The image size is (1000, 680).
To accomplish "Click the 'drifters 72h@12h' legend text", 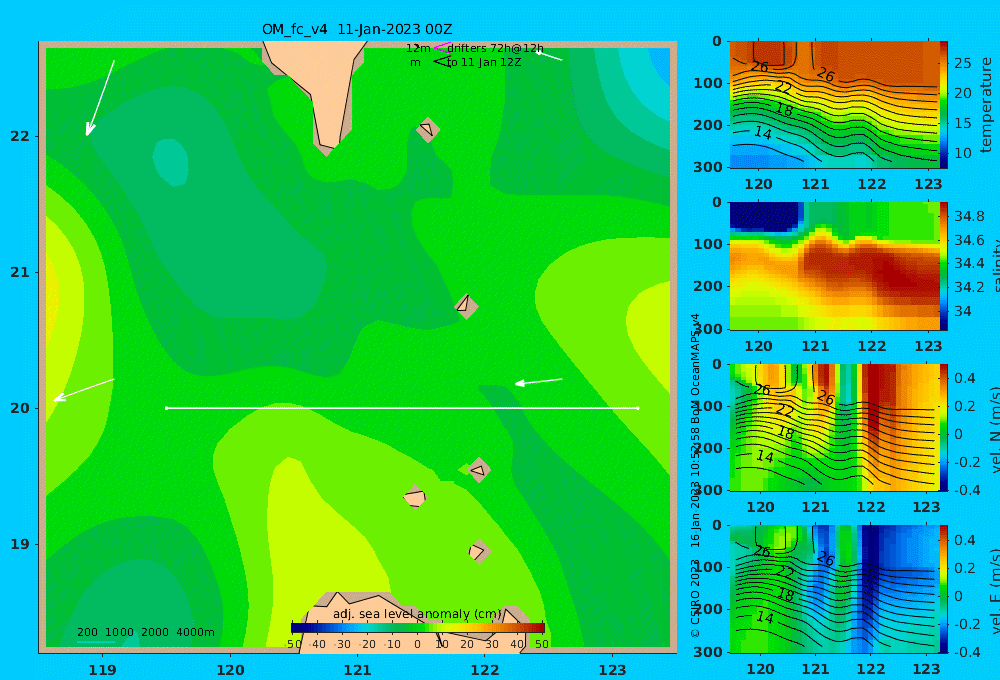I will click(496, 48).
